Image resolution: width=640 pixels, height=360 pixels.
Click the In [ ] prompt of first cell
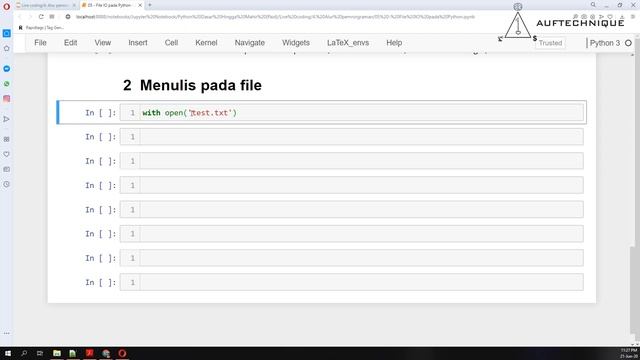100,113
